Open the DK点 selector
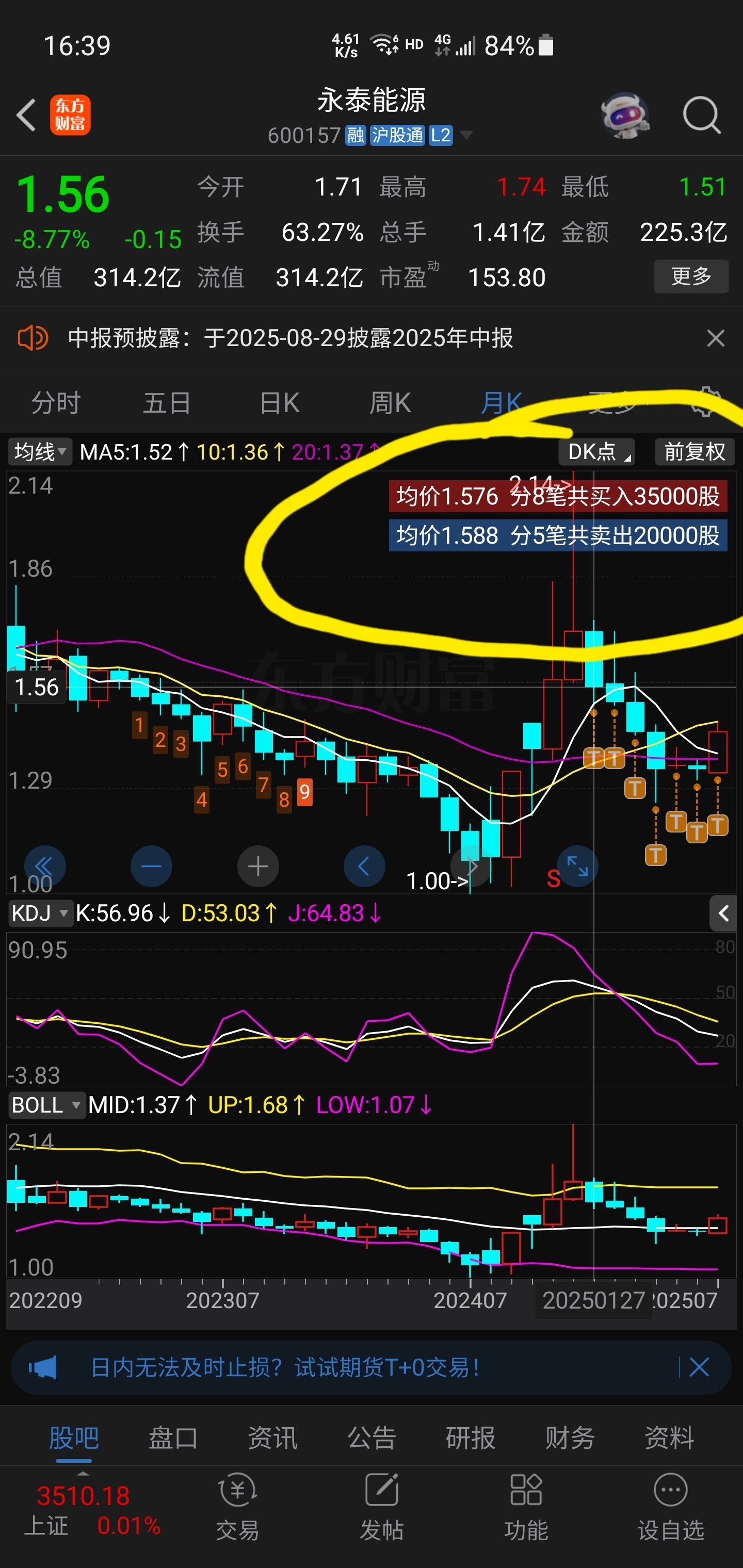 [x=596, y=452]
